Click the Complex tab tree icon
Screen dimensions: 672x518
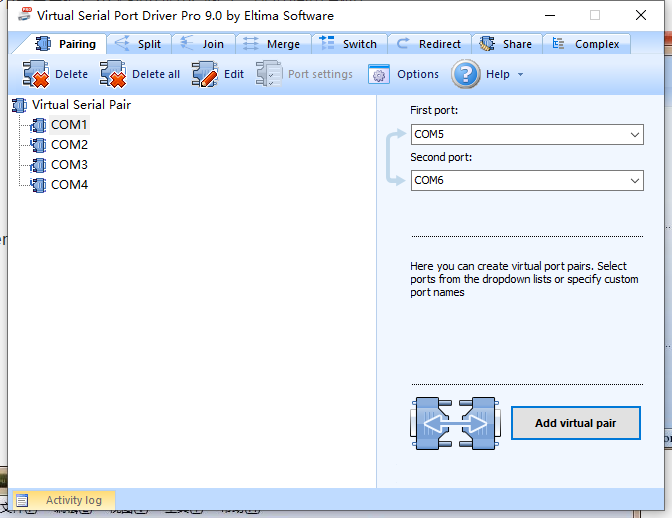(558, 43)
